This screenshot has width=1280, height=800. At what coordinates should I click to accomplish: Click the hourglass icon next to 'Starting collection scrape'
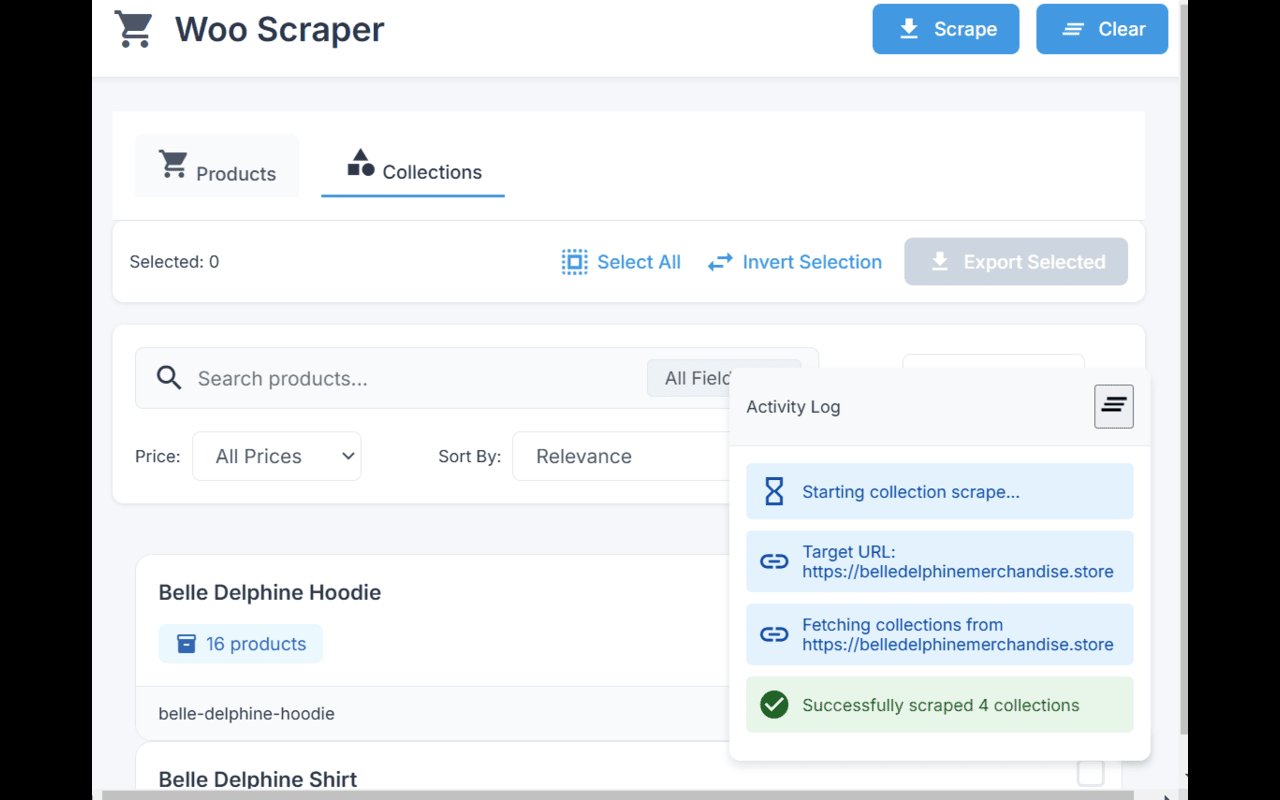pos(773,491)
